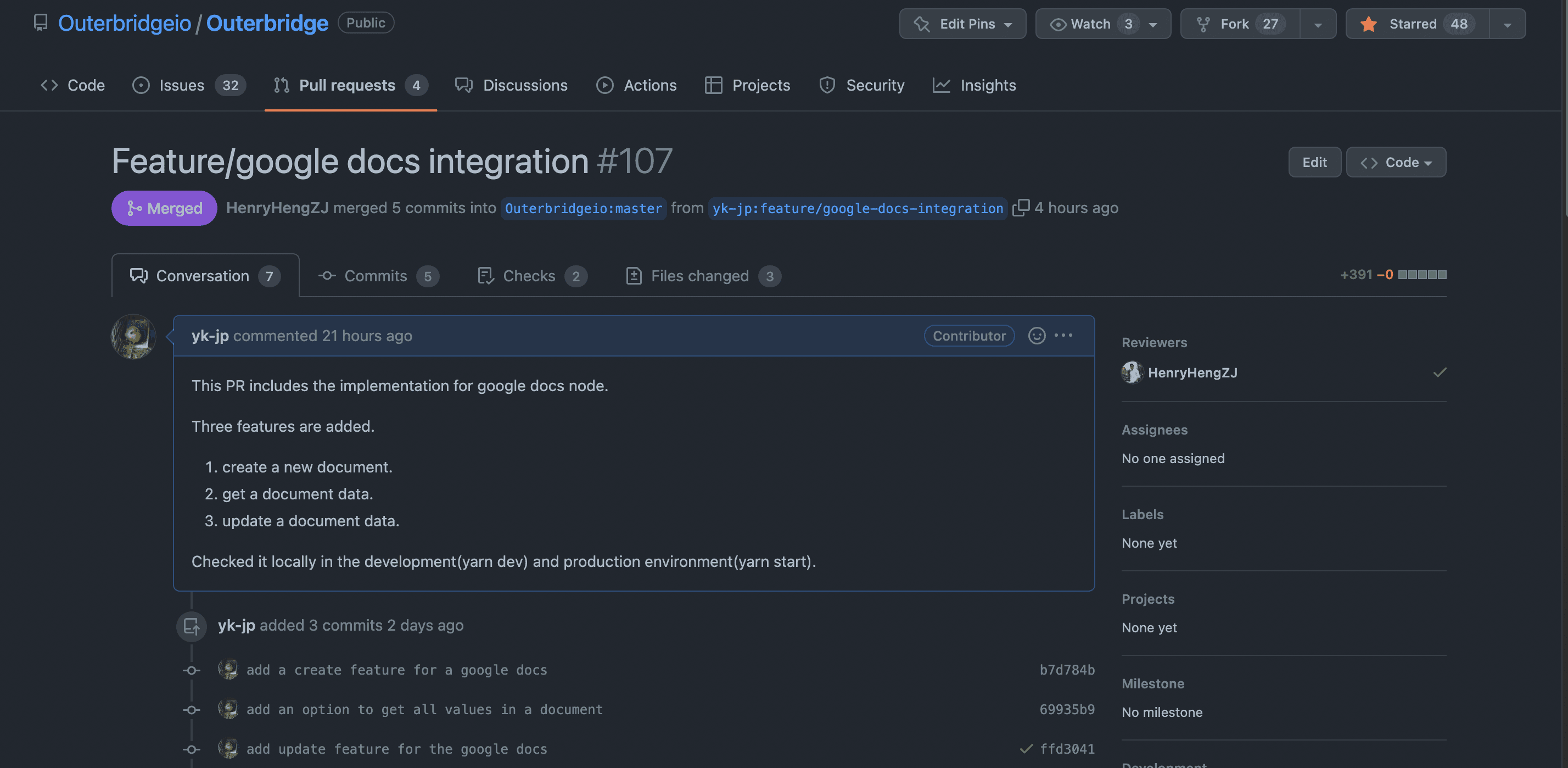Viewport: 1568px width, 768px height.
Task: Click commit hash 69935b9
Action: [1066, 710]
